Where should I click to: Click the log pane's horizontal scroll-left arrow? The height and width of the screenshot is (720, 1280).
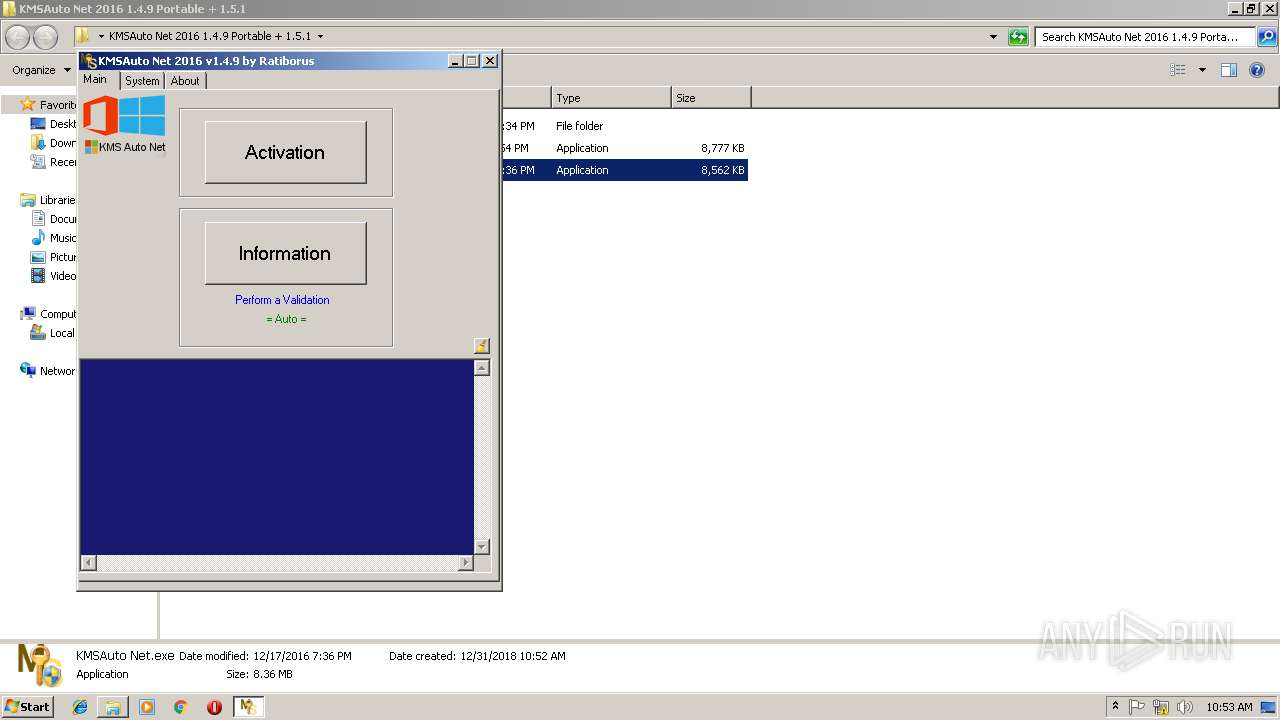(88, 563)
